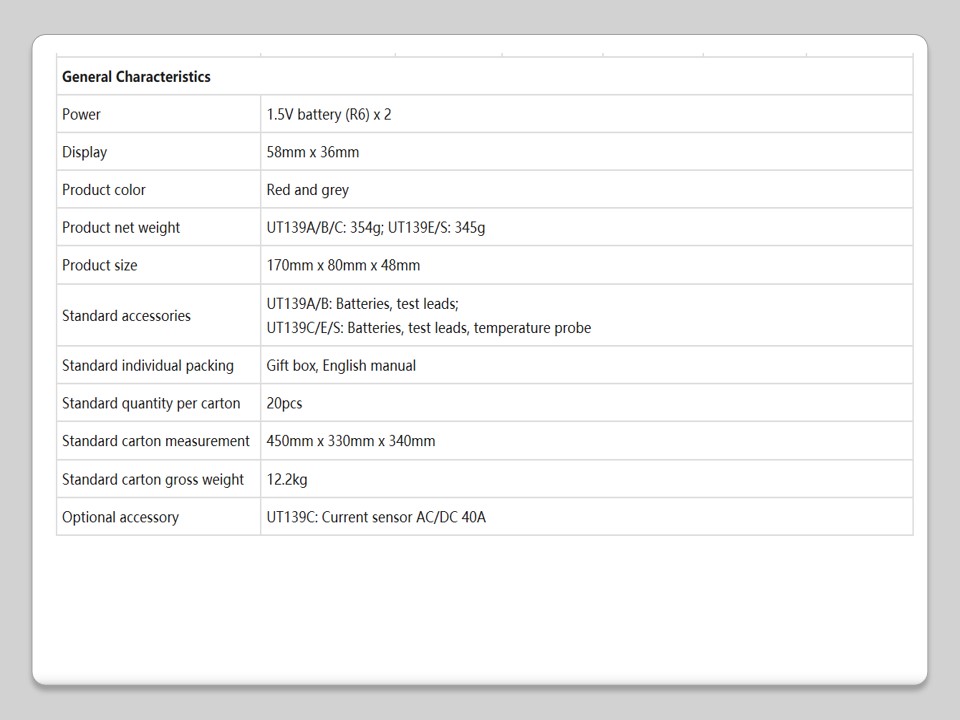Click the 12.2kg carton gross weight value
The image size is (960, 720).
pyautogui.click(x=287, y=479)
